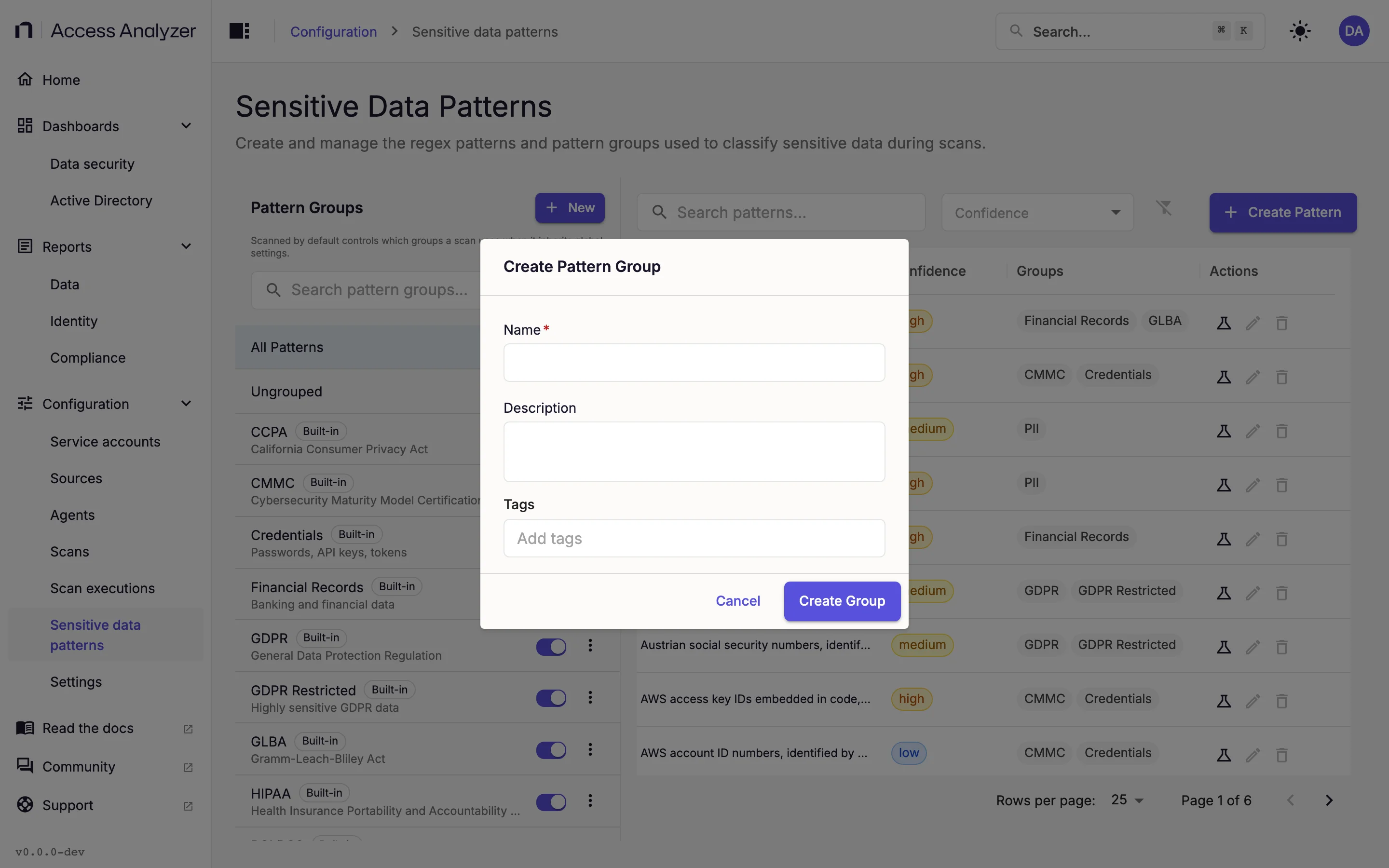The width and height of the screenshot is (1389, 868).
Task: Open more options for GDPR Restricted group
Action: click(590, 697)
